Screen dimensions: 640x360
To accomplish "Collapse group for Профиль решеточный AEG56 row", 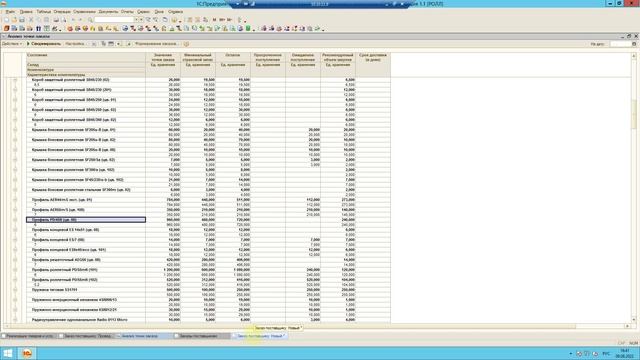I will [15, 260].
